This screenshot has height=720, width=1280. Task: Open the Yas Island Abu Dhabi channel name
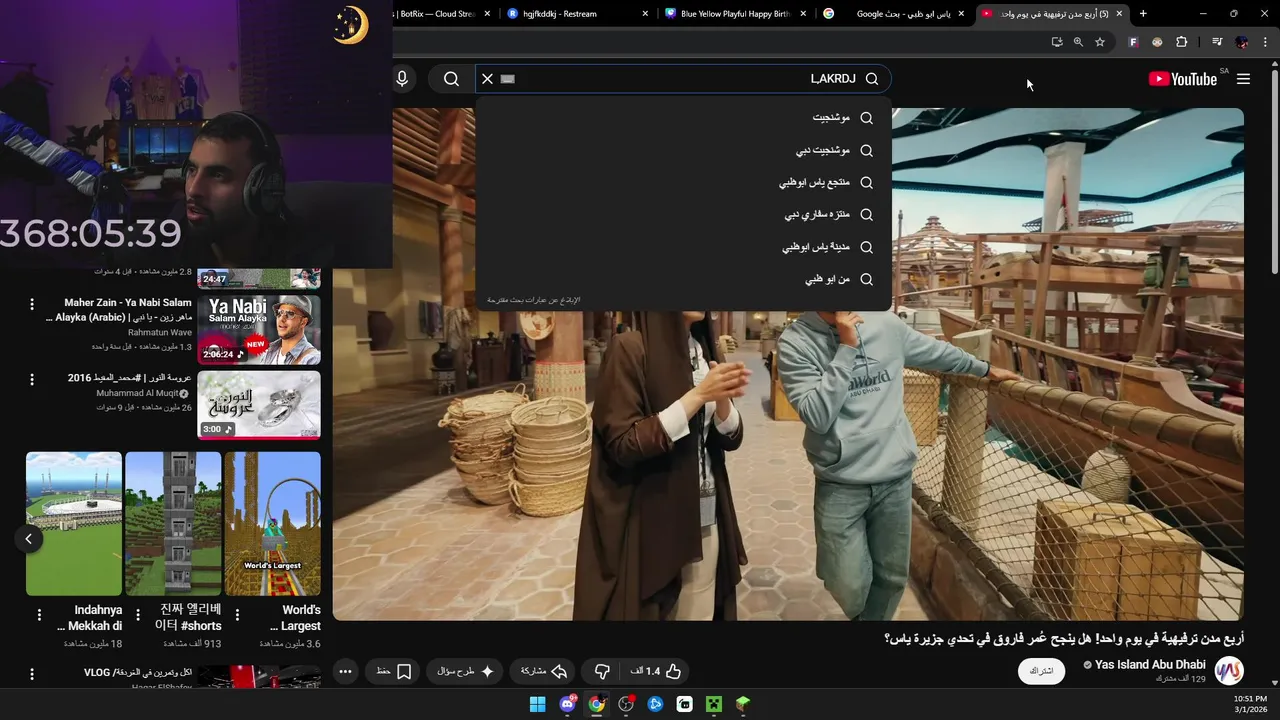click(1150, 665)
